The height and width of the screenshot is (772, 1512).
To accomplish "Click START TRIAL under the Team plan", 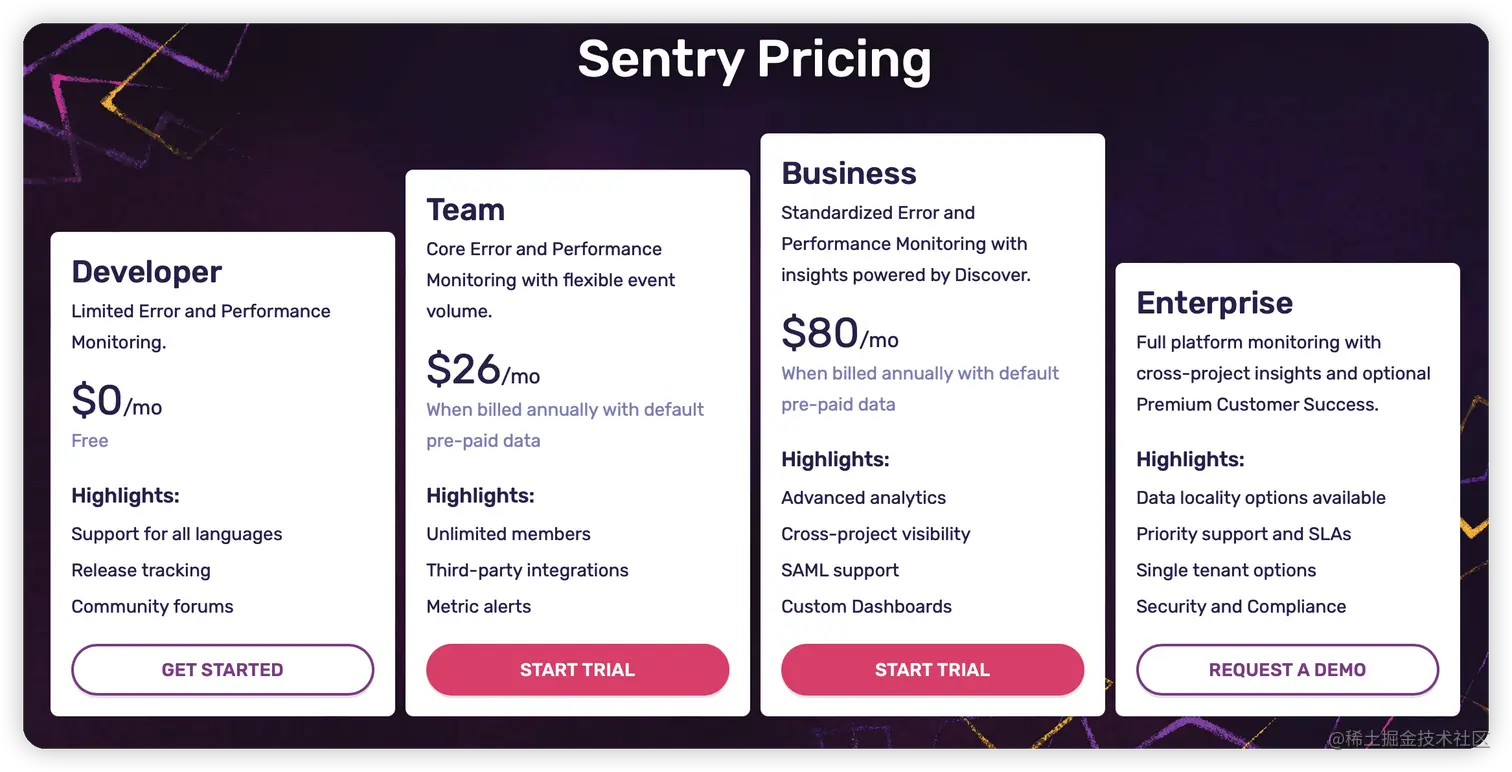I will 577,670.
